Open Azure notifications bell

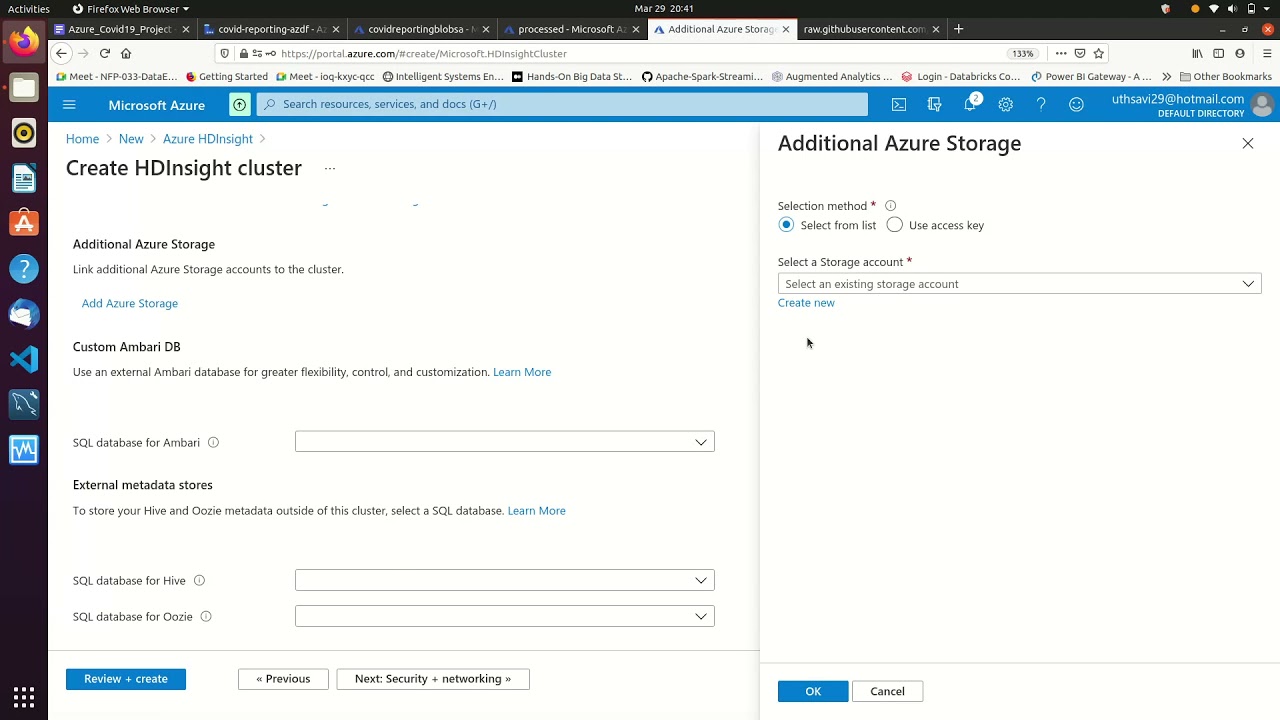point(970,104)
